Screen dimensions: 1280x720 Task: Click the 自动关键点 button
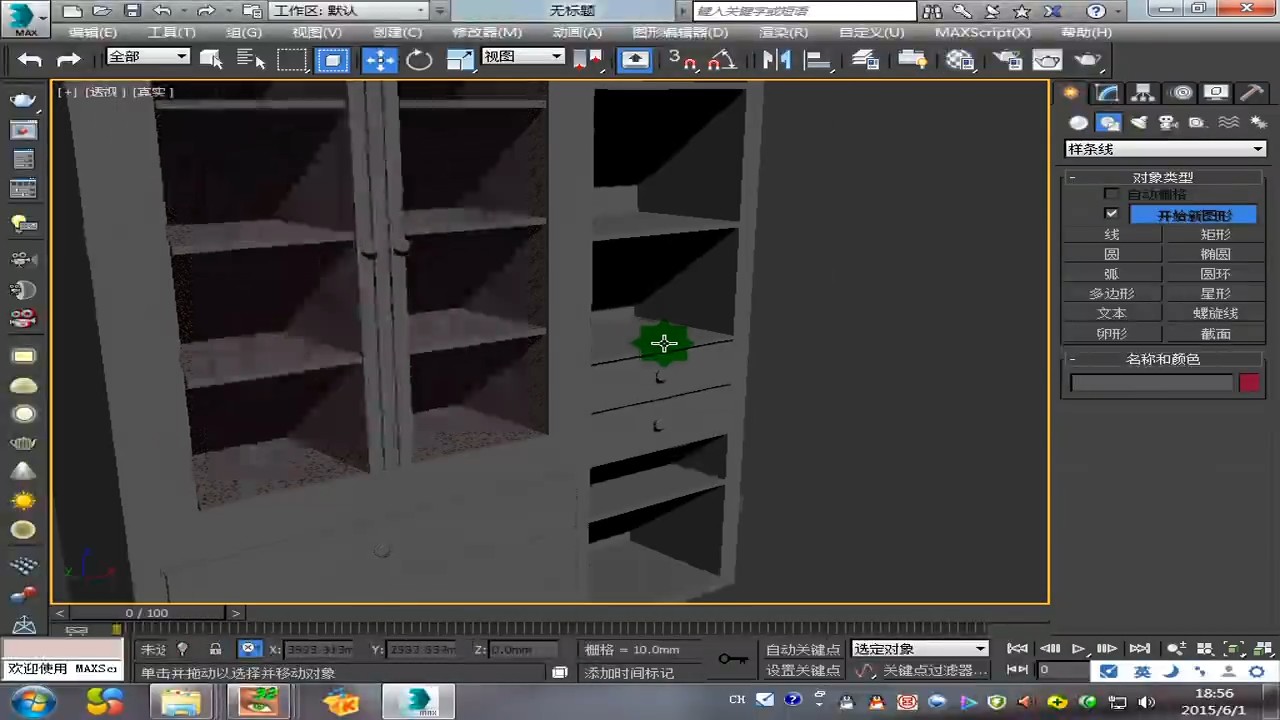[x=803, y=649]
